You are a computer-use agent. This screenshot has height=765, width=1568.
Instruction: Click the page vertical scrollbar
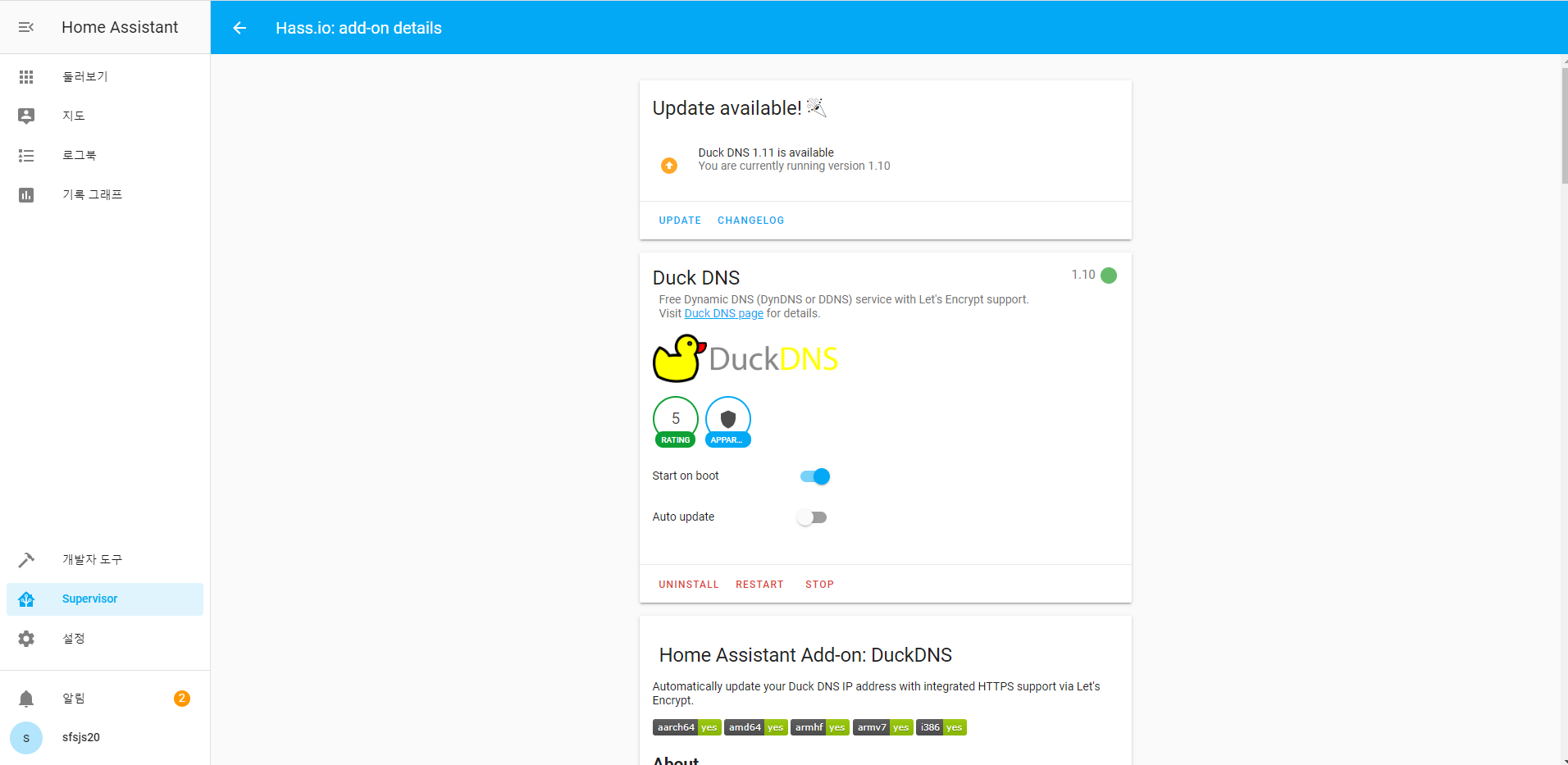pyautogui.click(x=1565, y=126)
